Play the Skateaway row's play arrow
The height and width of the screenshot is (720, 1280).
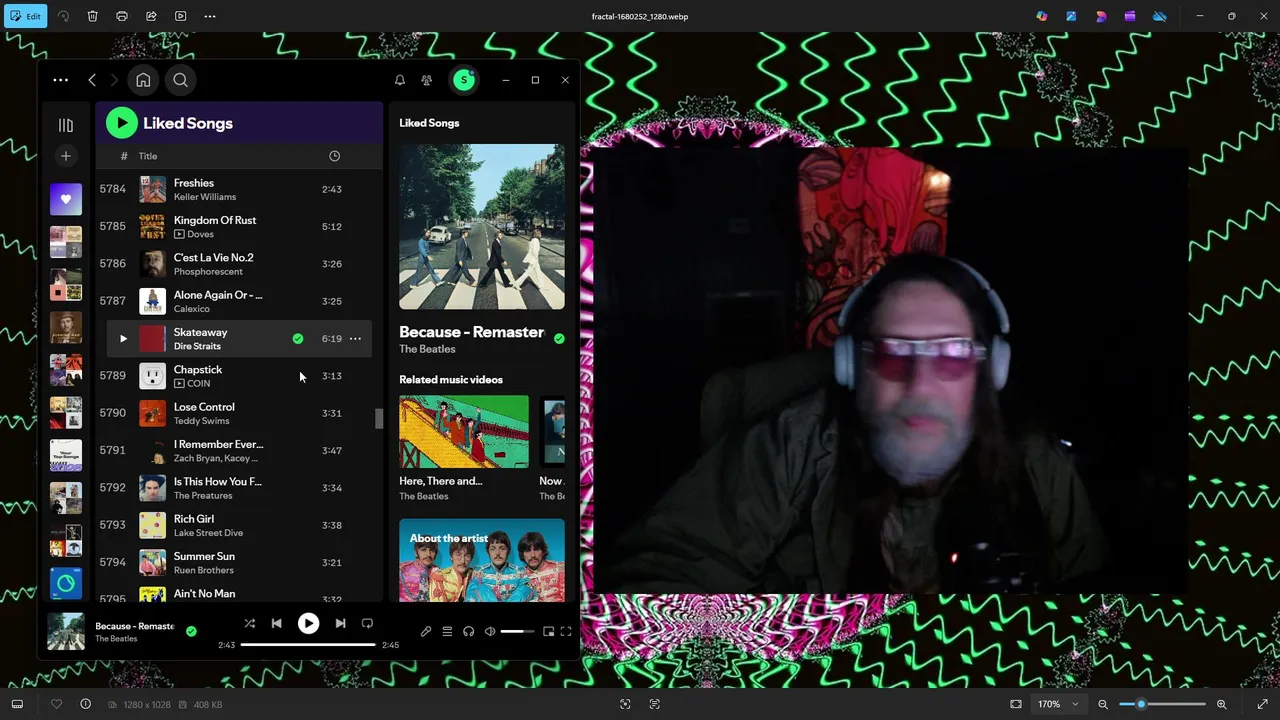pos(123,339)
